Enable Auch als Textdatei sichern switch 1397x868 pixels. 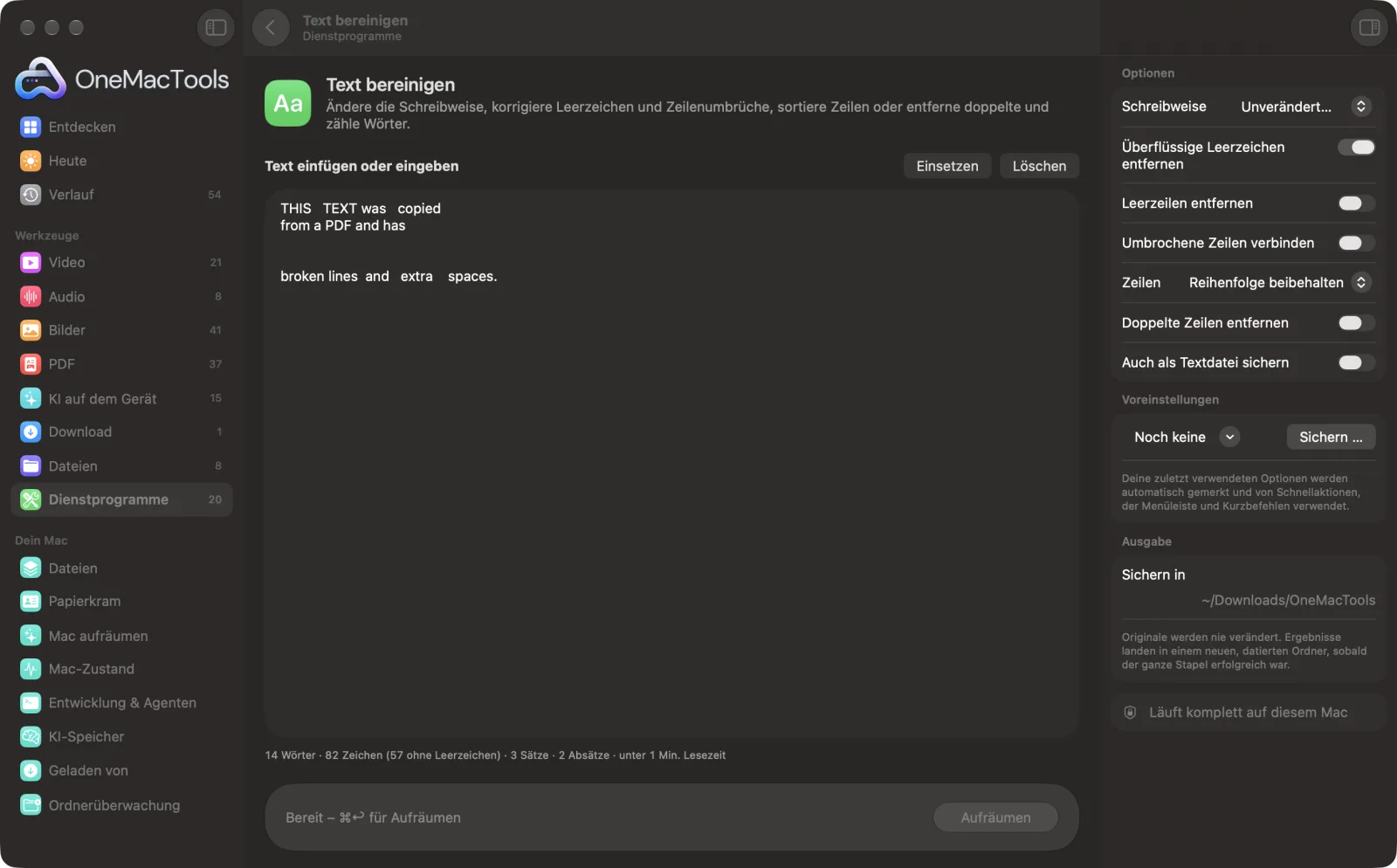(1357, 362)
